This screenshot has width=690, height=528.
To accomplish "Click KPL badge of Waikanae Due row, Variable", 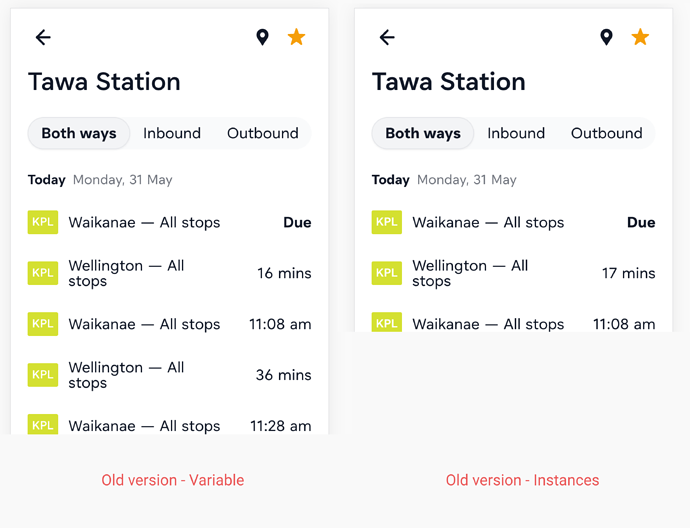I will tap(43, 222).
